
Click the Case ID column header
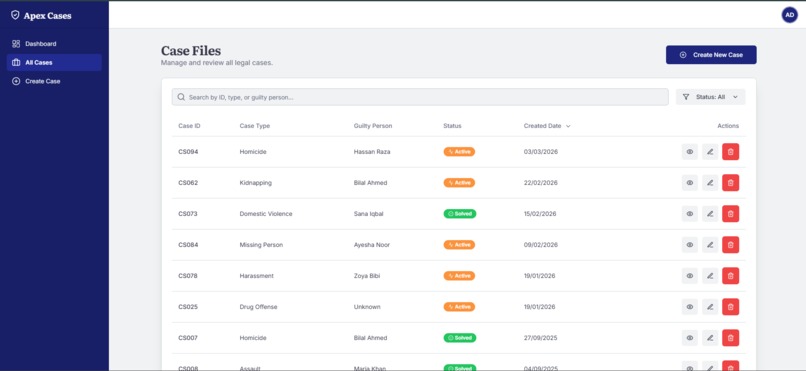[x=189, y=126]
